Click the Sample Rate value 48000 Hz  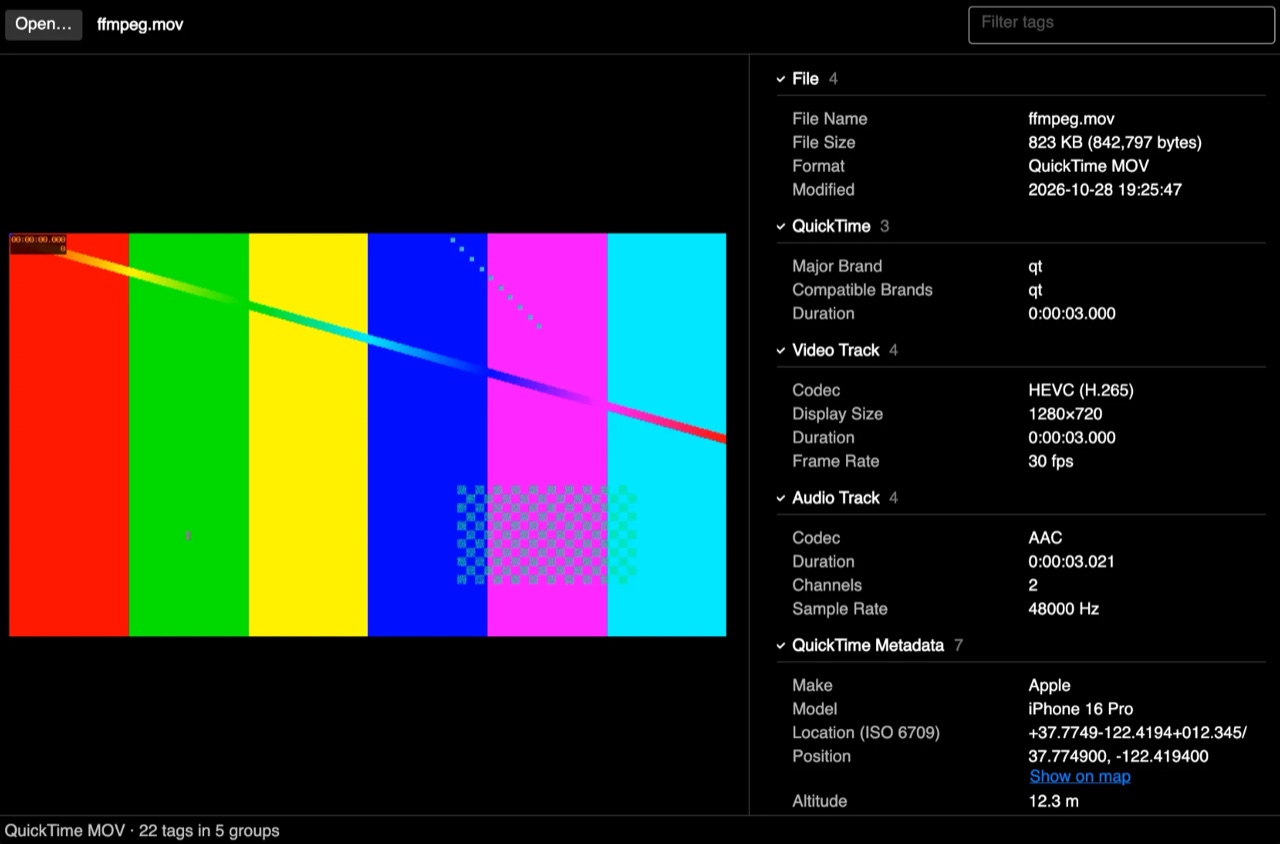click(1064, 609)
